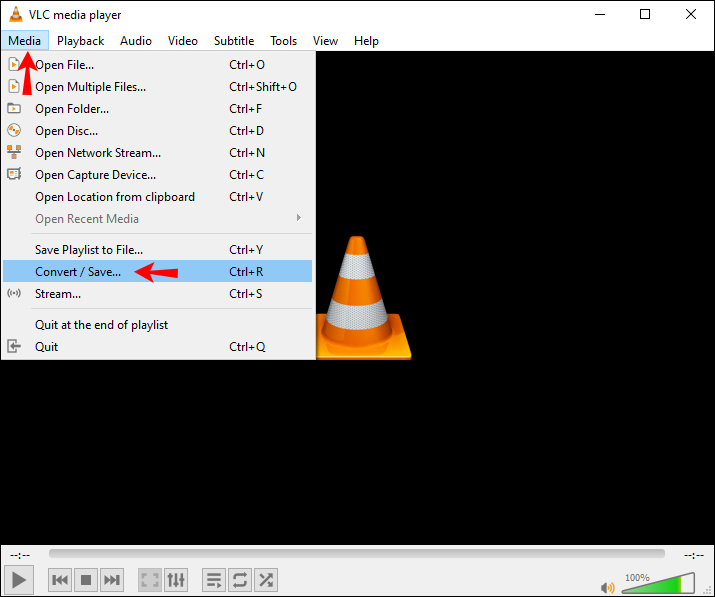The height and width of the screenshot is (597, 715).
Task: Choose Open Network Stream... entry
Action: point(157,152)
